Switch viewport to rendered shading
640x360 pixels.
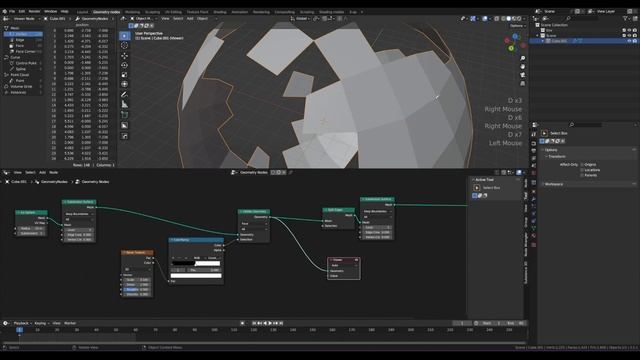click(519, 18)
